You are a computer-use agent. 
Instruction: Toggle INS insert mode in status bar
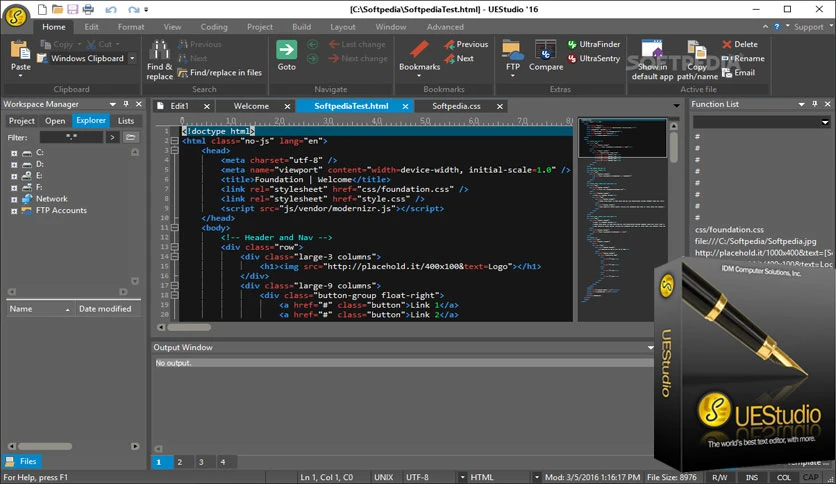coord(751,477)
